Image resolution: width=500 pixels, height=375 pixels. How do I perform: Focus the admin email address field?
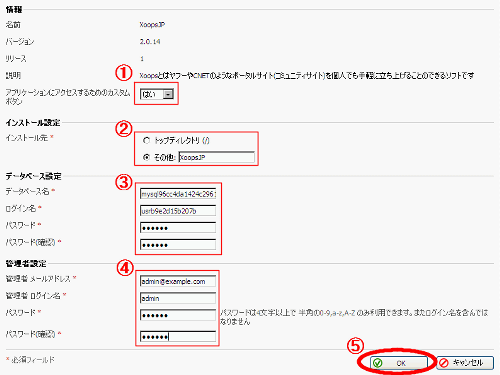coord(178,281)
